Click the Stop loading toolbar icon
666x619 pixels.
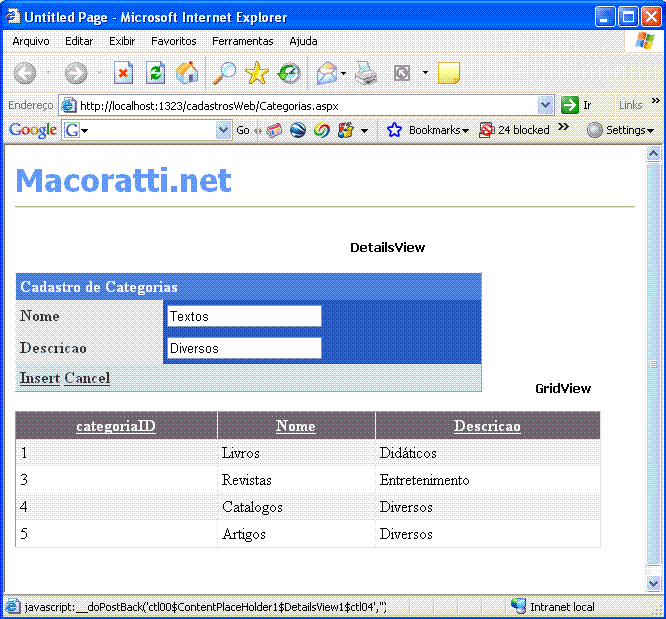pyautogui.click(x=123, y=73)
